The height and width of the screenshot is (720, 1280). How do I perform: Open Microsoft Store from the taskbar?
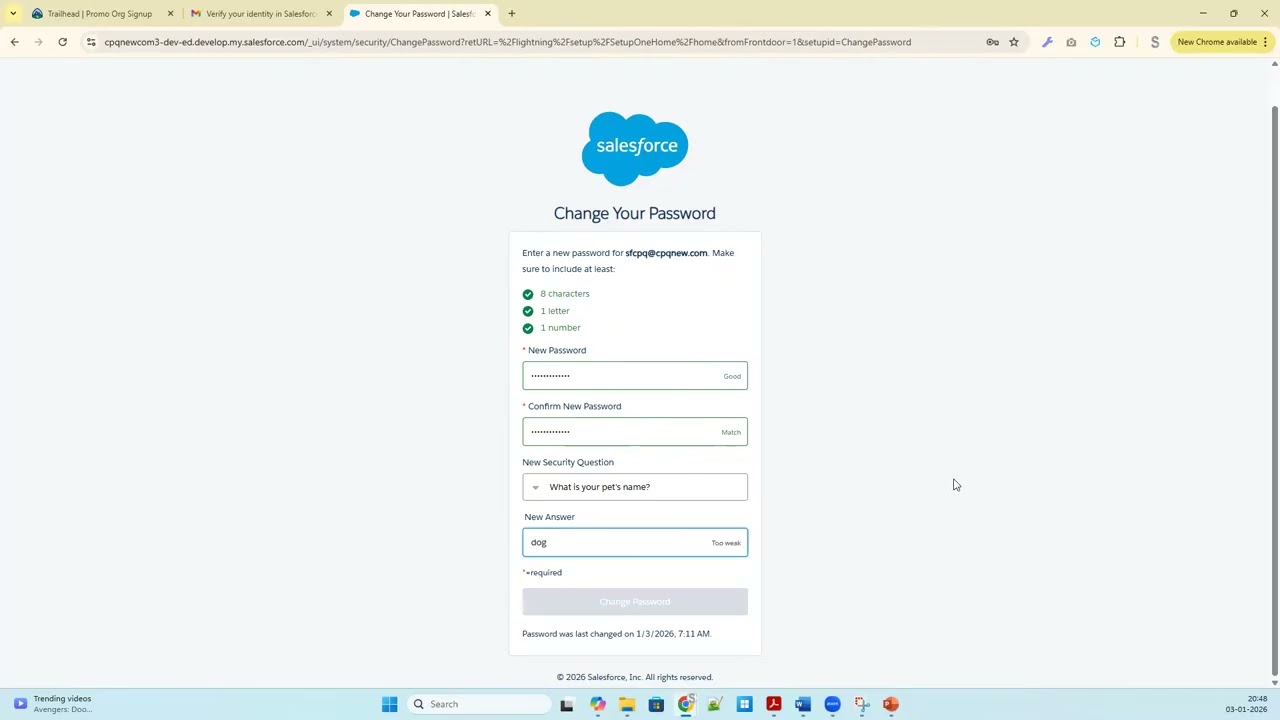tap(656, 704)
